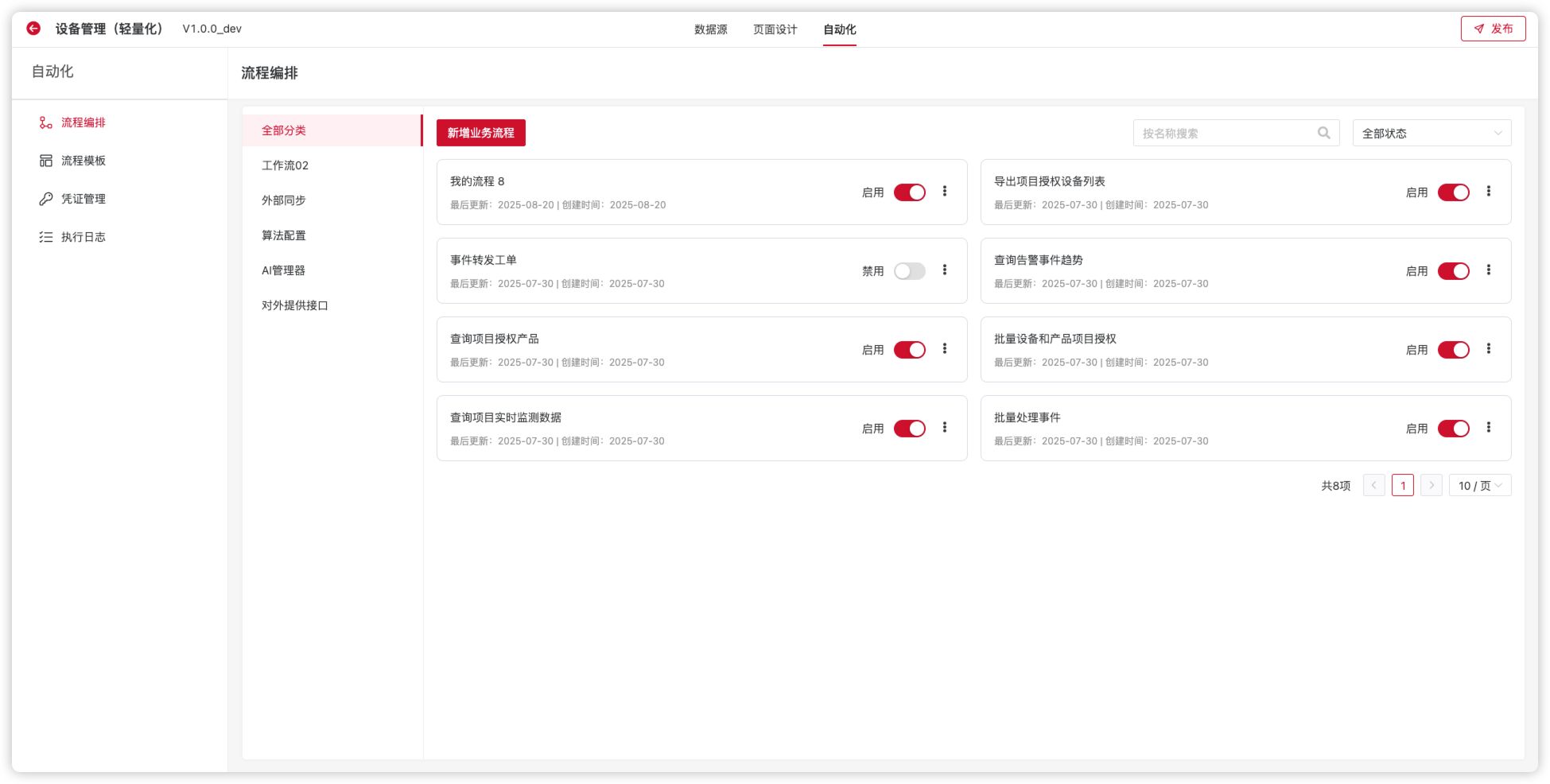Click the search magnifier icon
Screen dimensions: 1550x784
[x=1323, y=133]
